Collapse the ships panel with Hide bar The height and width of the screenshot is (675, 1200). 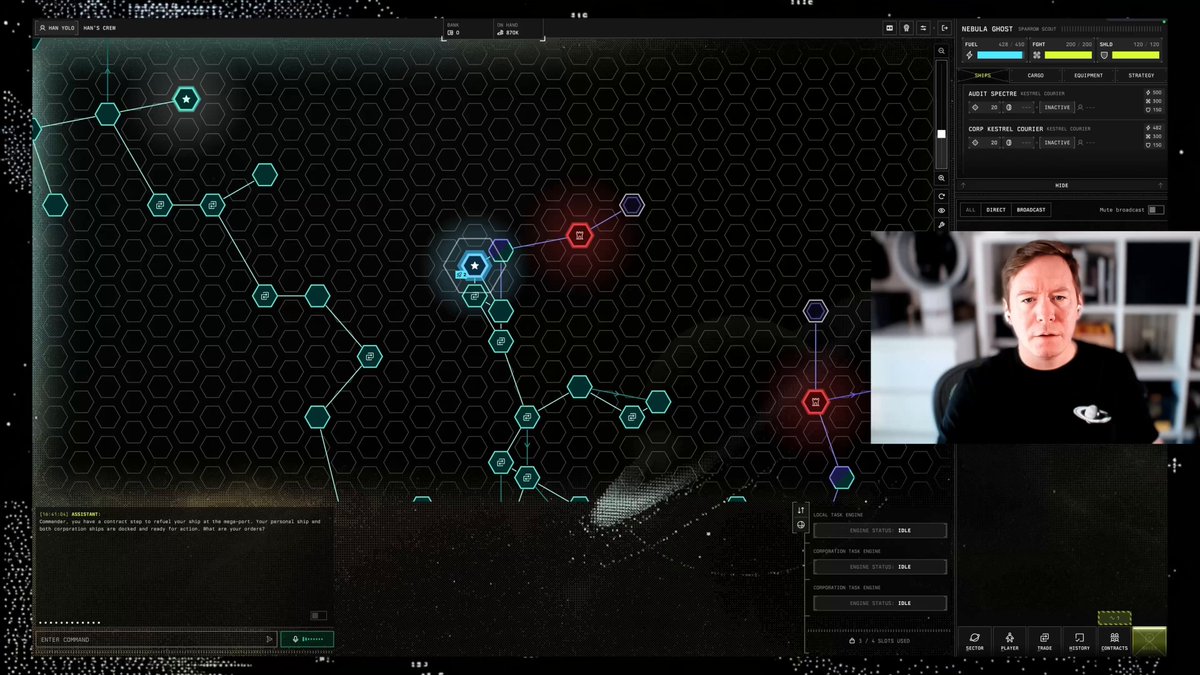click(1062, 185)
